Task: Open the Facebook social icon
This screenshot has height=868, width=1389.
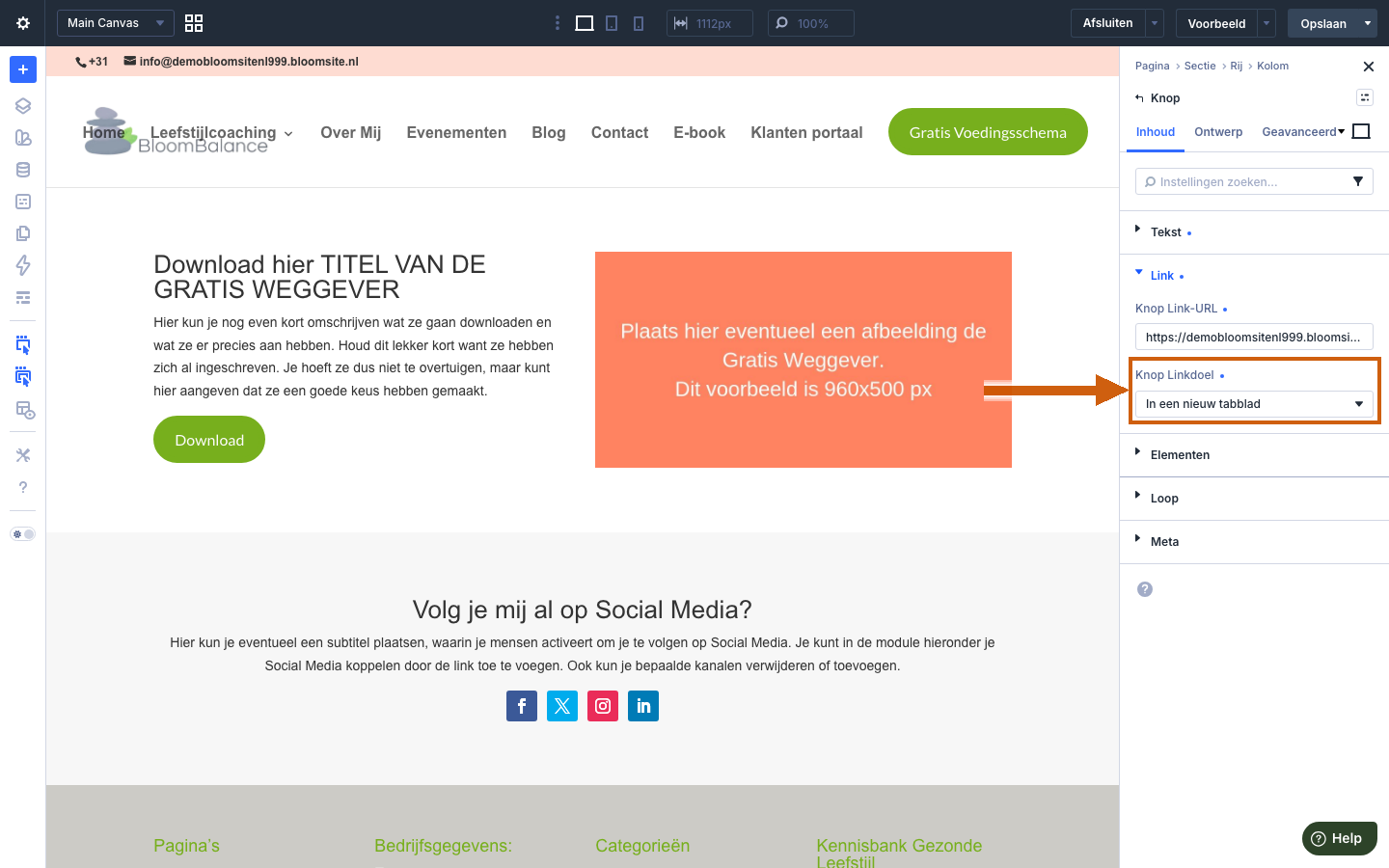Action: click(522, 706)
